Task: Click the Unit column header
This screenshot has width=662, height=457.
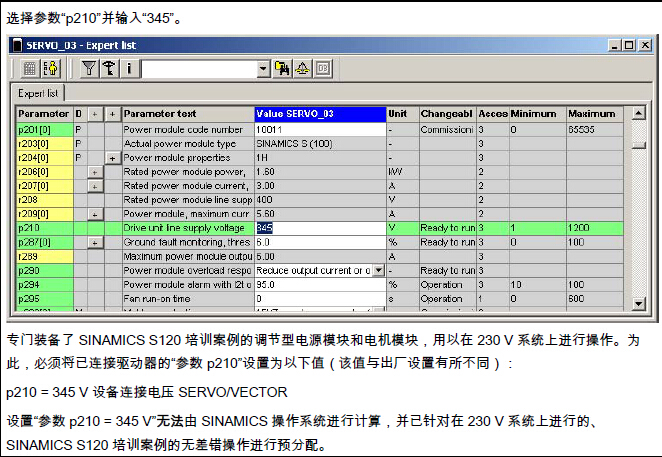Action: 403,114
